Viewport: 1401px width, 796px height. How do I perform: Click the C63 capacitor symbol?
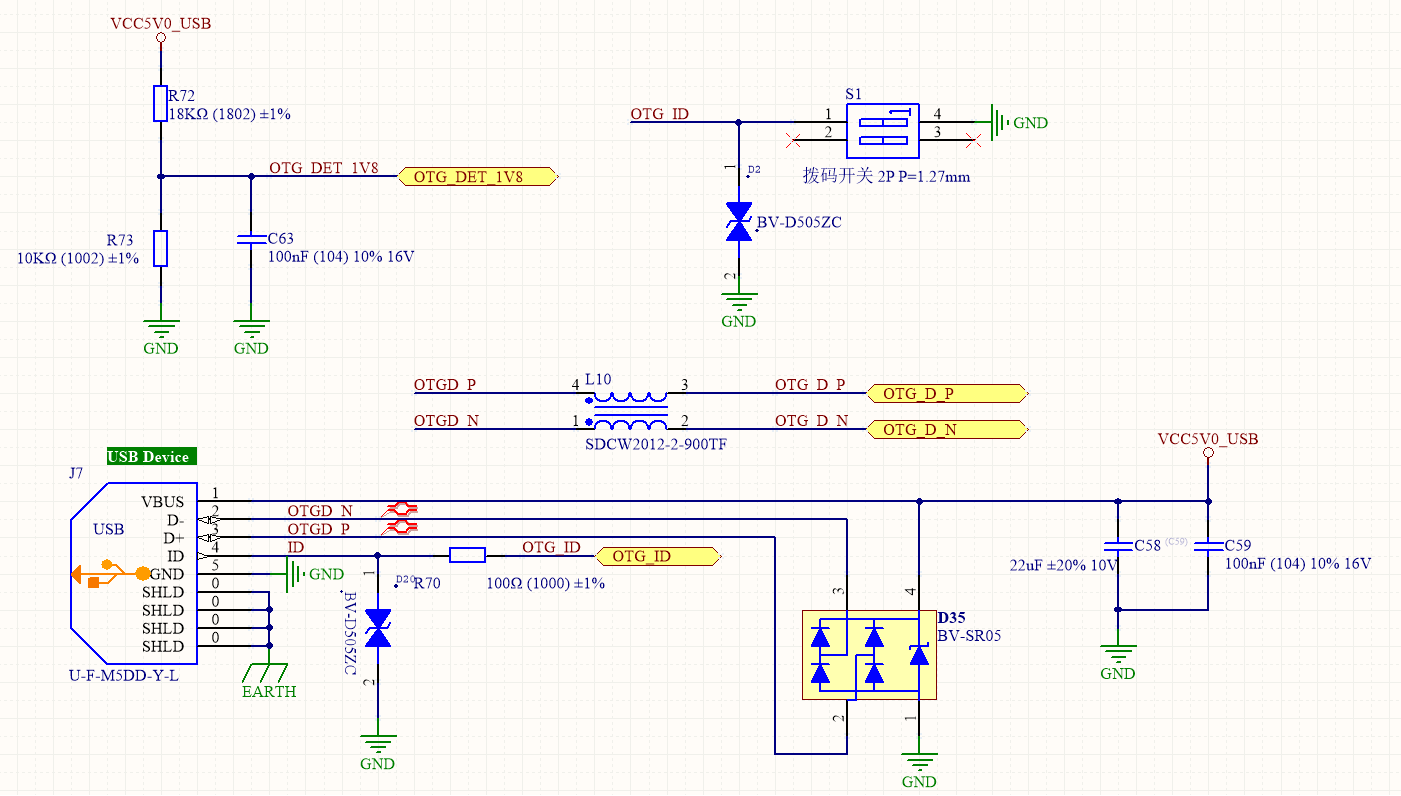(x=251, y=240)
